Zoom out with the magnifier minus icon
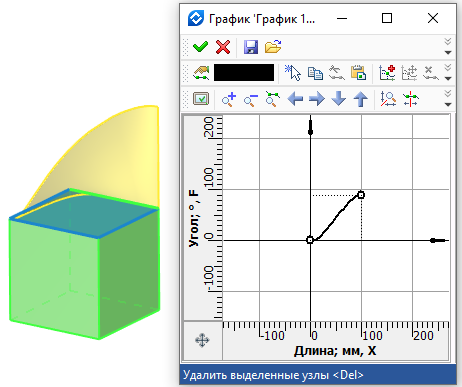The image size is (462, 387). [251, 99]
